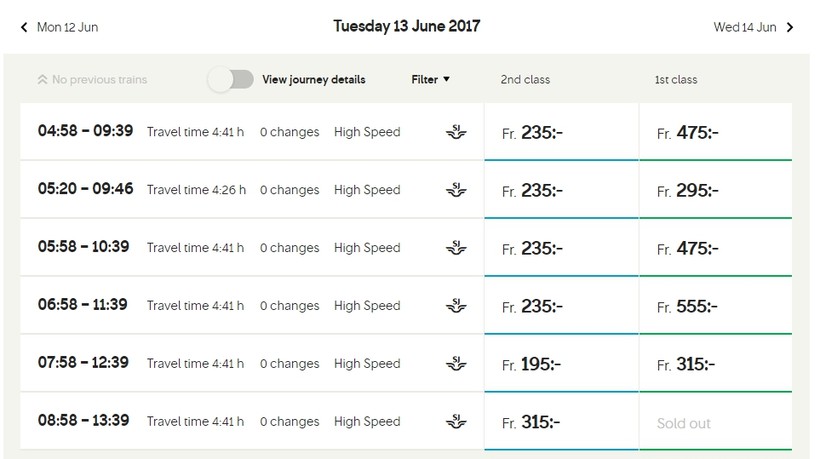This screenshot has width=820, height=459.
Task: Choose 1st class Fr. 555 on 06:58 train
Action: (x=715, y=306)
